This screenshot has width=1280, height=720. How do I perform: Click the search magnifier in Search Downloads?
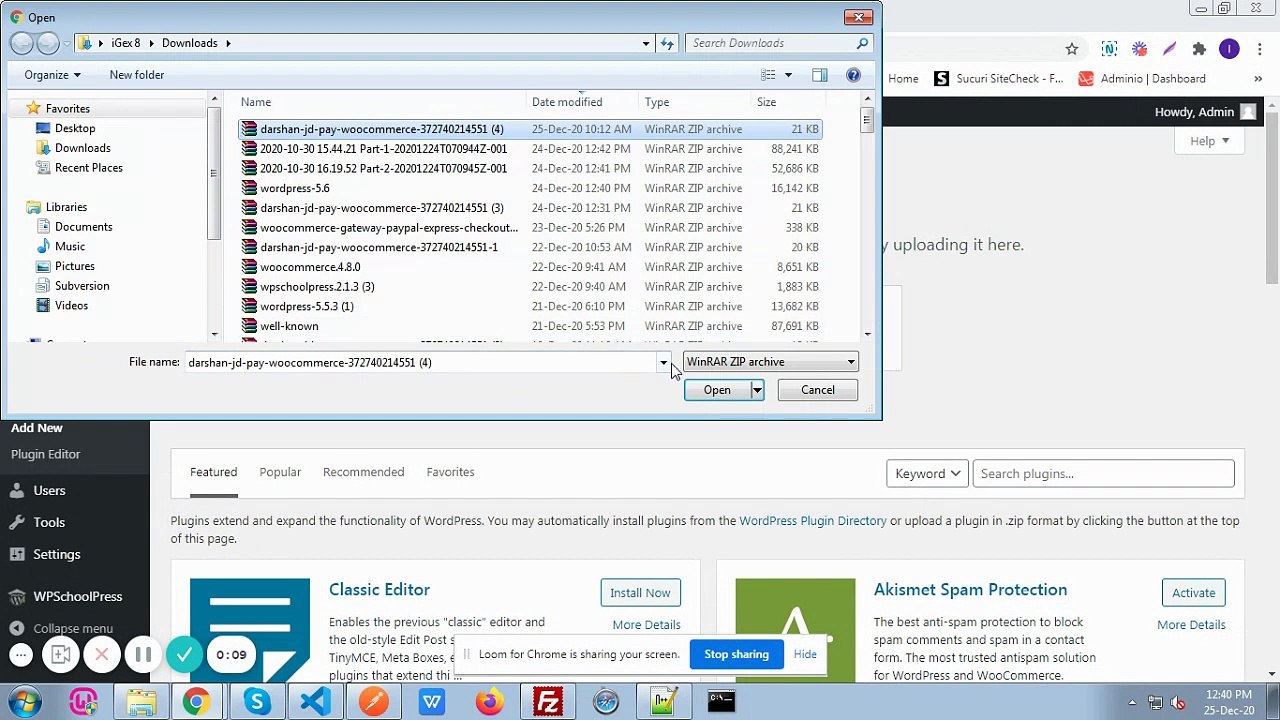click(862, 43)
